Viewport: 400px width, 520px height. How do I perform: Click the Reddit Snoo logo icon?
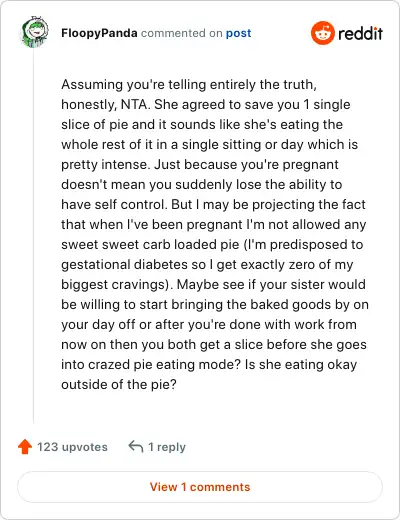click(322, 33)
